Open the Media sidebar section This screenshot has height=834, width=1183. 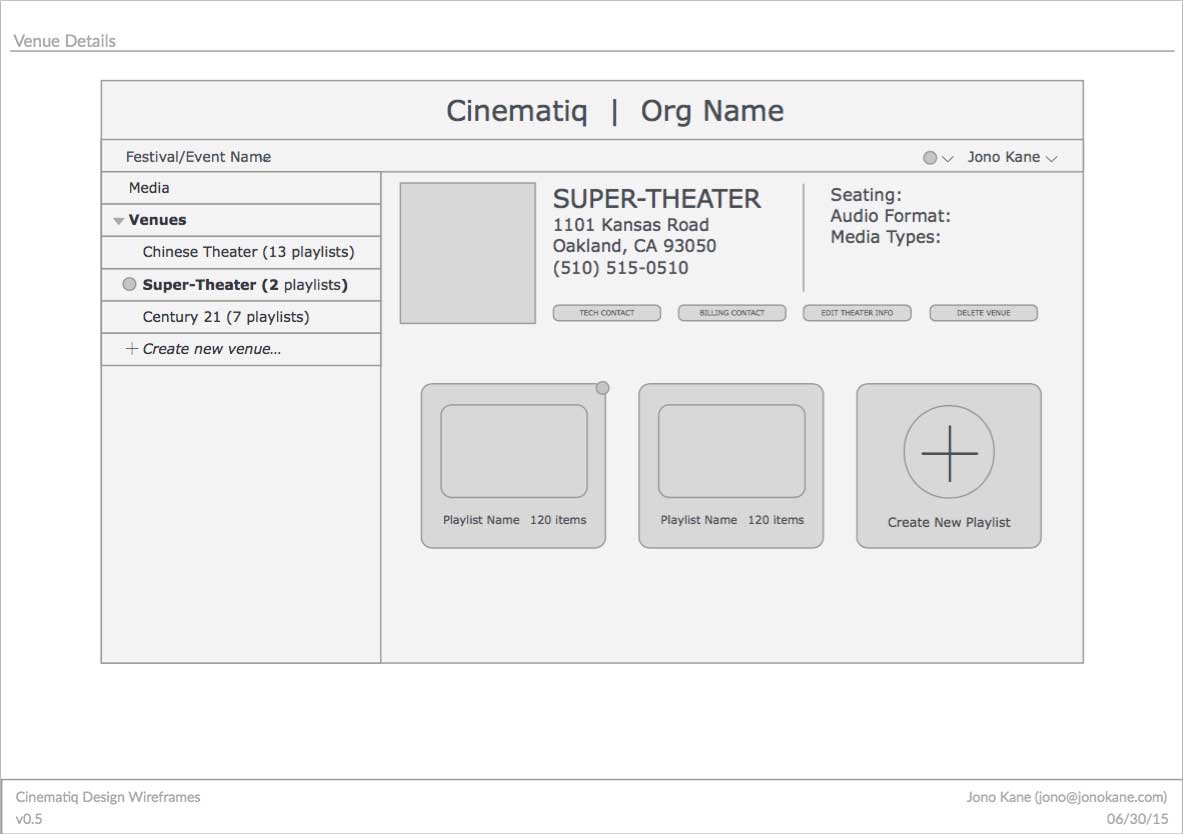point(149,188)
